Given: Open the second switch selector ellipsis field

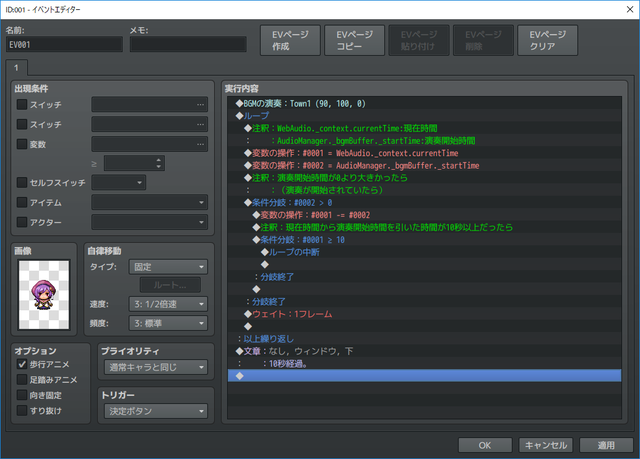Looking at the screenshot, I should [x=149, y=124].
